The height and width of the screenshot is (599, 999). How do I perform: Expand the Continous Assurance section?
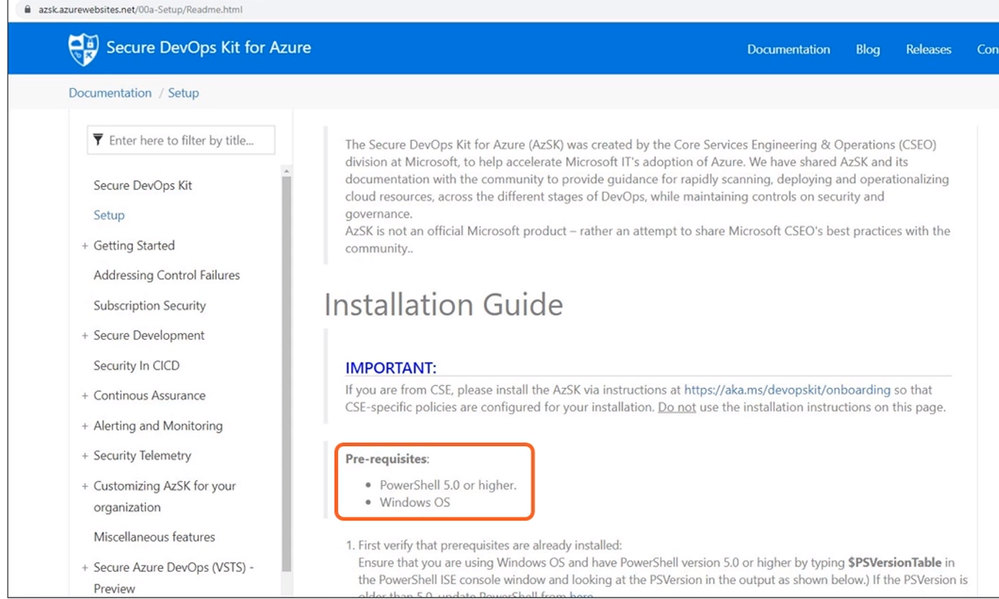pyautogui.click(x=84, y=396)
